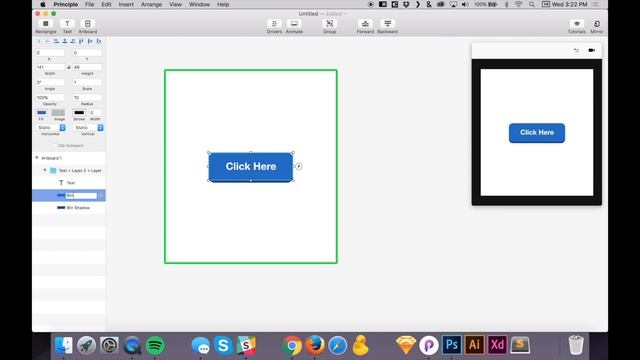The height and width of the screenshot is (360, 640).
Task: Open Illustrator from the dock
Action: pos(474,345)
